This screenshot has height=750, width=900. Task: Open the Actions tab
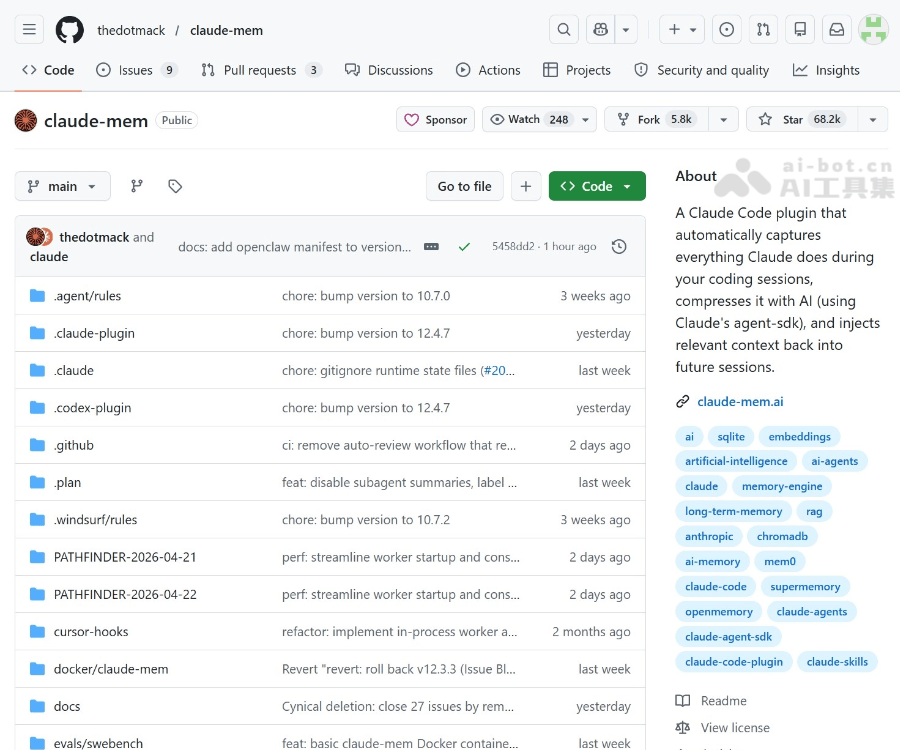(488, 70)
